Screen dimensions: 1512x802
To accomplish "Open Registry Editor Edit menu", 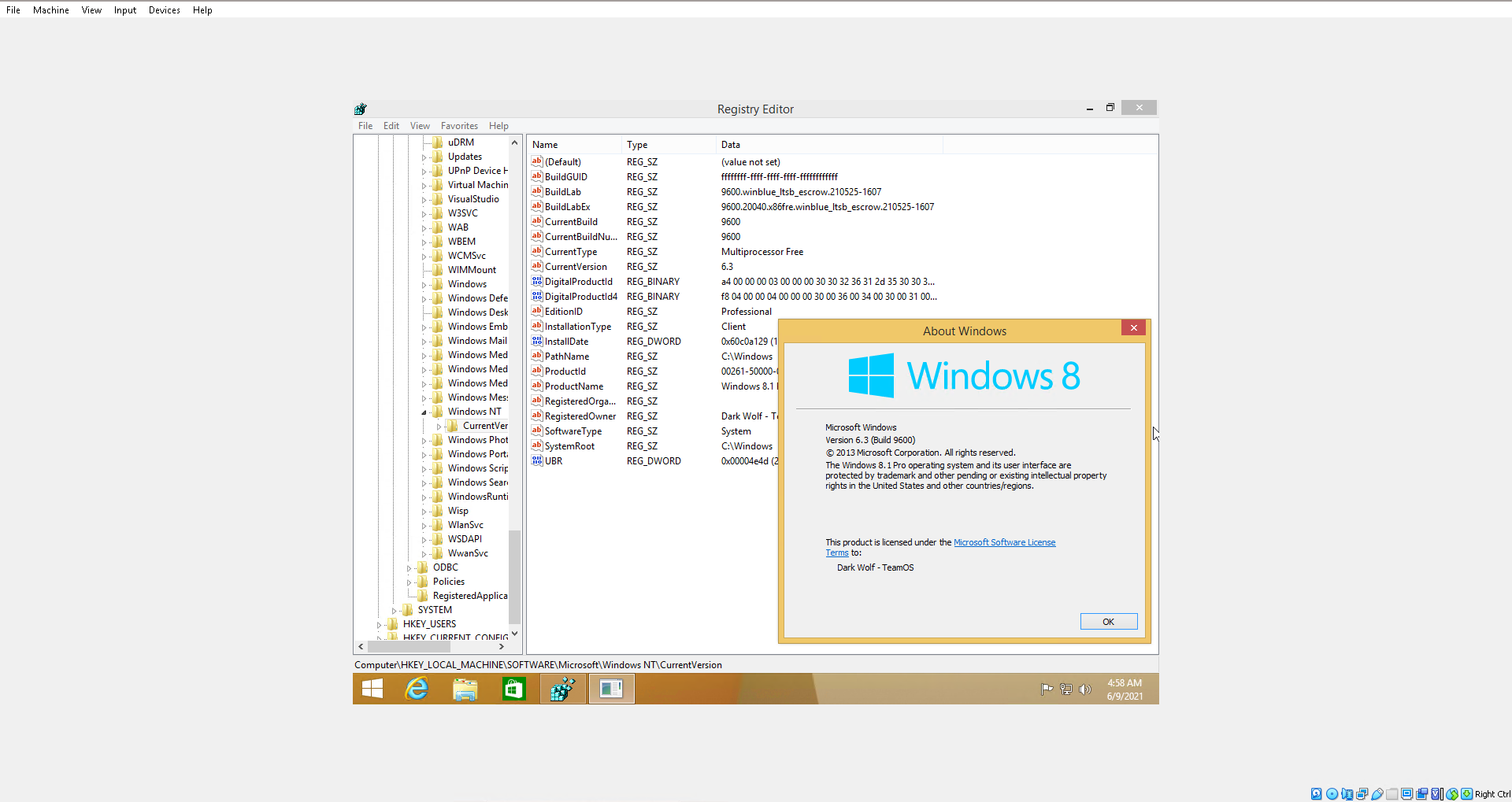I will pos(391,126).
